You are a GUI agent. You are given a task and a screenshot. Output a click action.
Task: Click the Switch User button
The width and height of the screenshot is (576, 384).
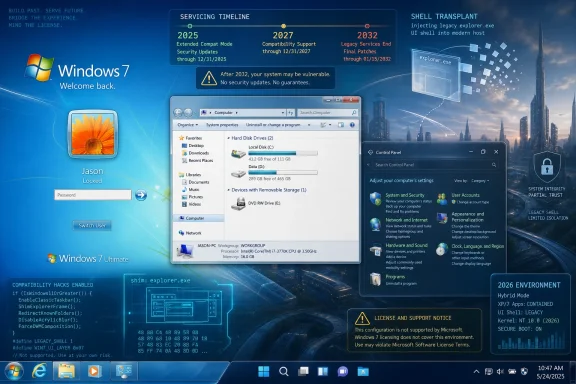pyautogui.click(x=92, y=225)
